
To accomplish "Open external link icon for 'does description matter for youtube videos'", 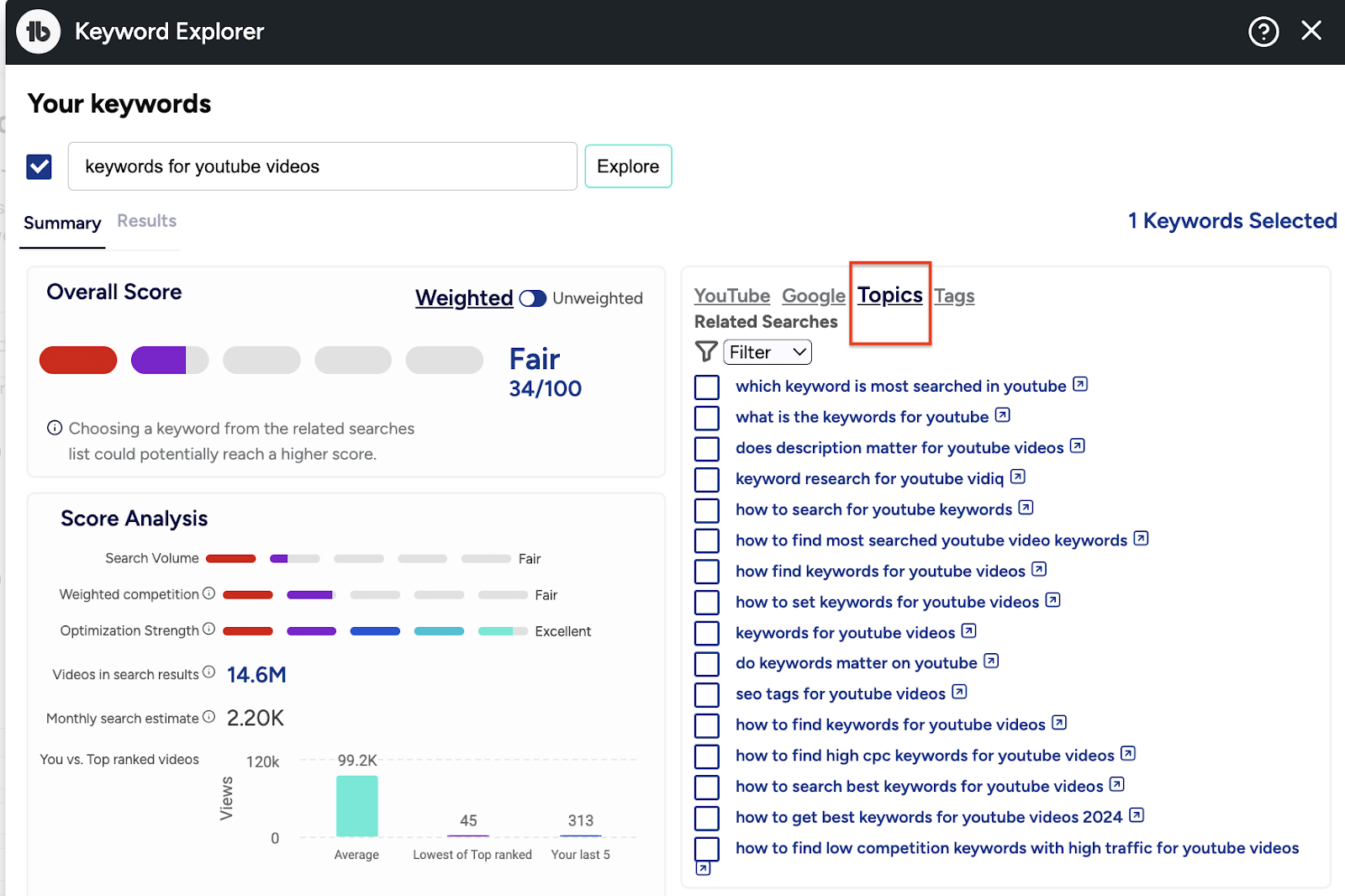I will coord(1078,446).
